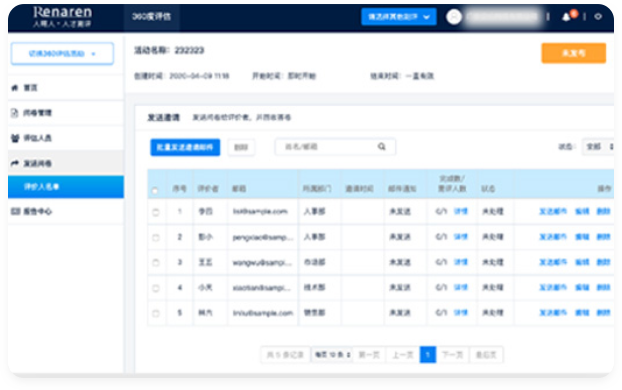This screenshot has width=622, height=390.
Task: Open notifications via the bell icon
Action: coord(566,17)
